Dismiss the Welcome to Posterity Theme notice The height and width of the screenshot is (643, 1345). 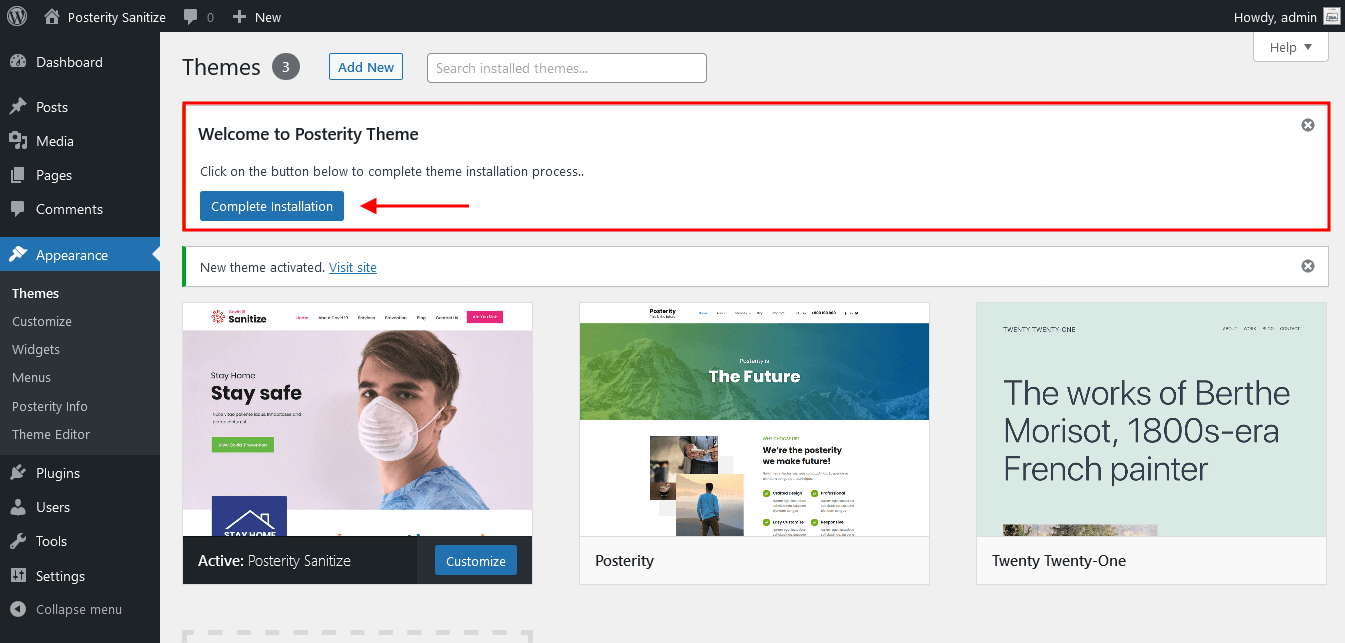(x=1308, y=125)
